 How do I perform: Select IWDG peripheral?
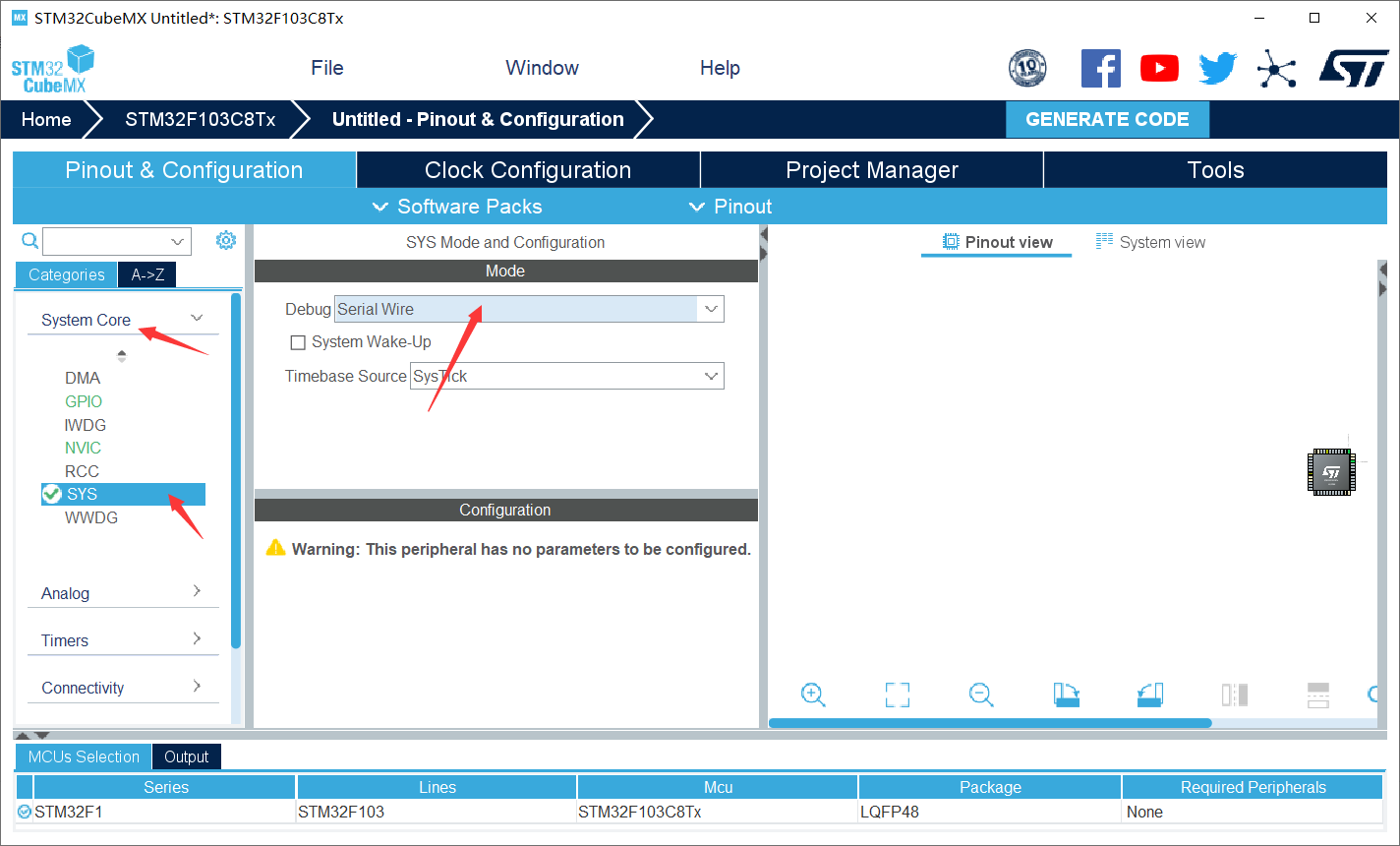click(86, 425)
